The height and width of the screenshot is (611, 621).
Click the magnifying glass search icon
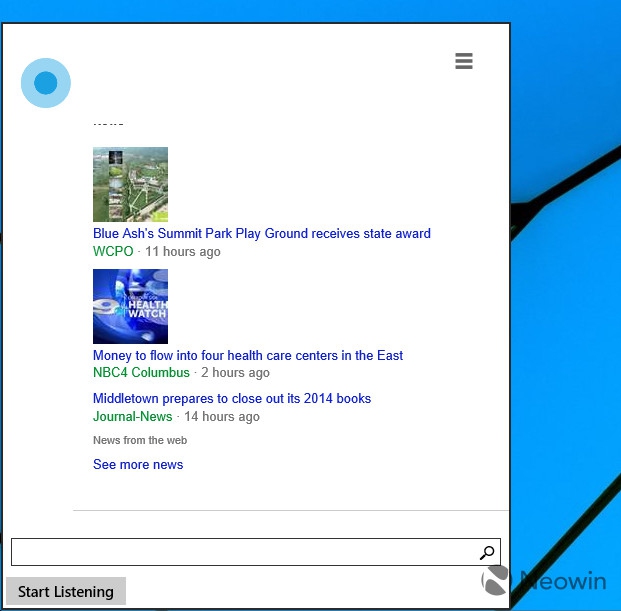(x=487, y=552)
